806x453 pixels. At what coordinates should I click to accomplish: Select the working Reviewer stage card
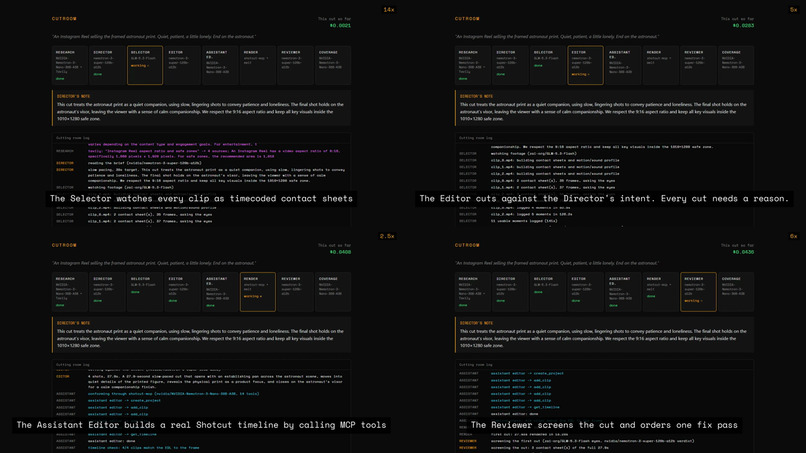coord(699,292)
